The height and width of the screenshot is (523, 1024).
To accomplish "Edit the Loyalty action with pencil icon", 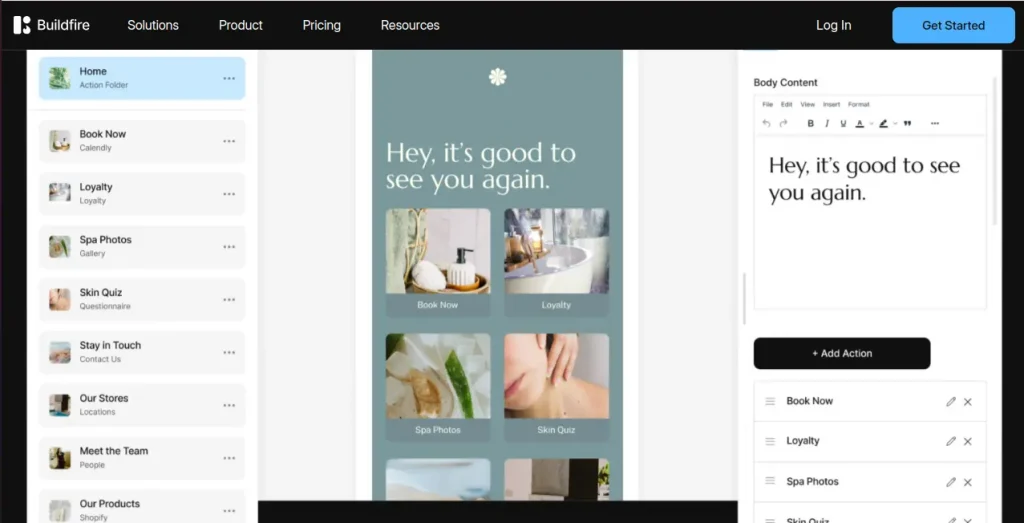I will (x=951, y=441).
